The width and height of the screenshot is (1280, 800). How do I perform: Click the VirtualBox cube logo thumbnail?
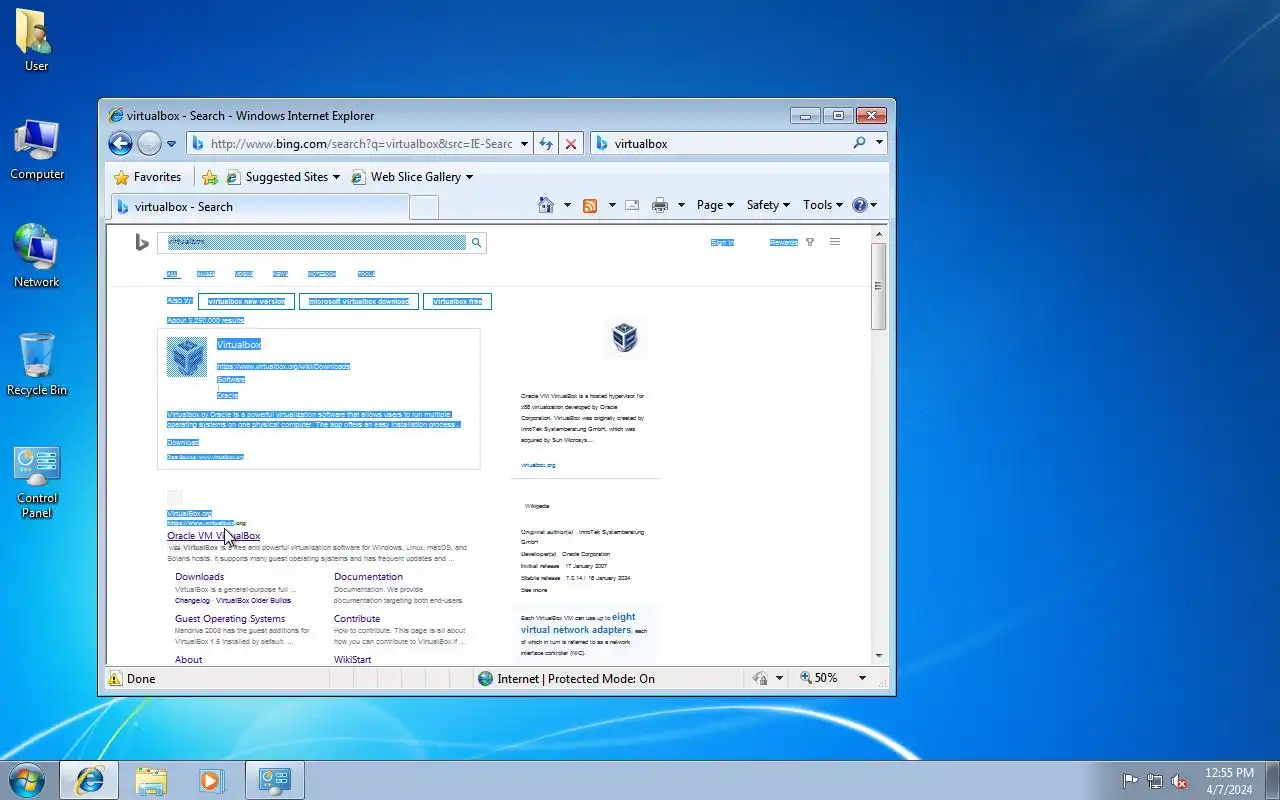pos(187,357)
